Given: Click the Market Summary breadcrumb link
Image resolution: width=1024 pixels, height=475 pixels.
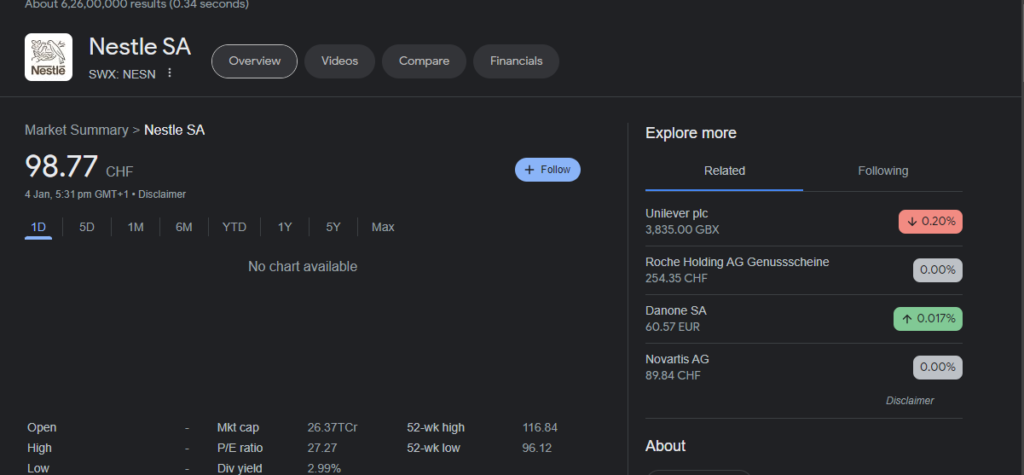Looking at the screenshot, I should tap(76, 130).
